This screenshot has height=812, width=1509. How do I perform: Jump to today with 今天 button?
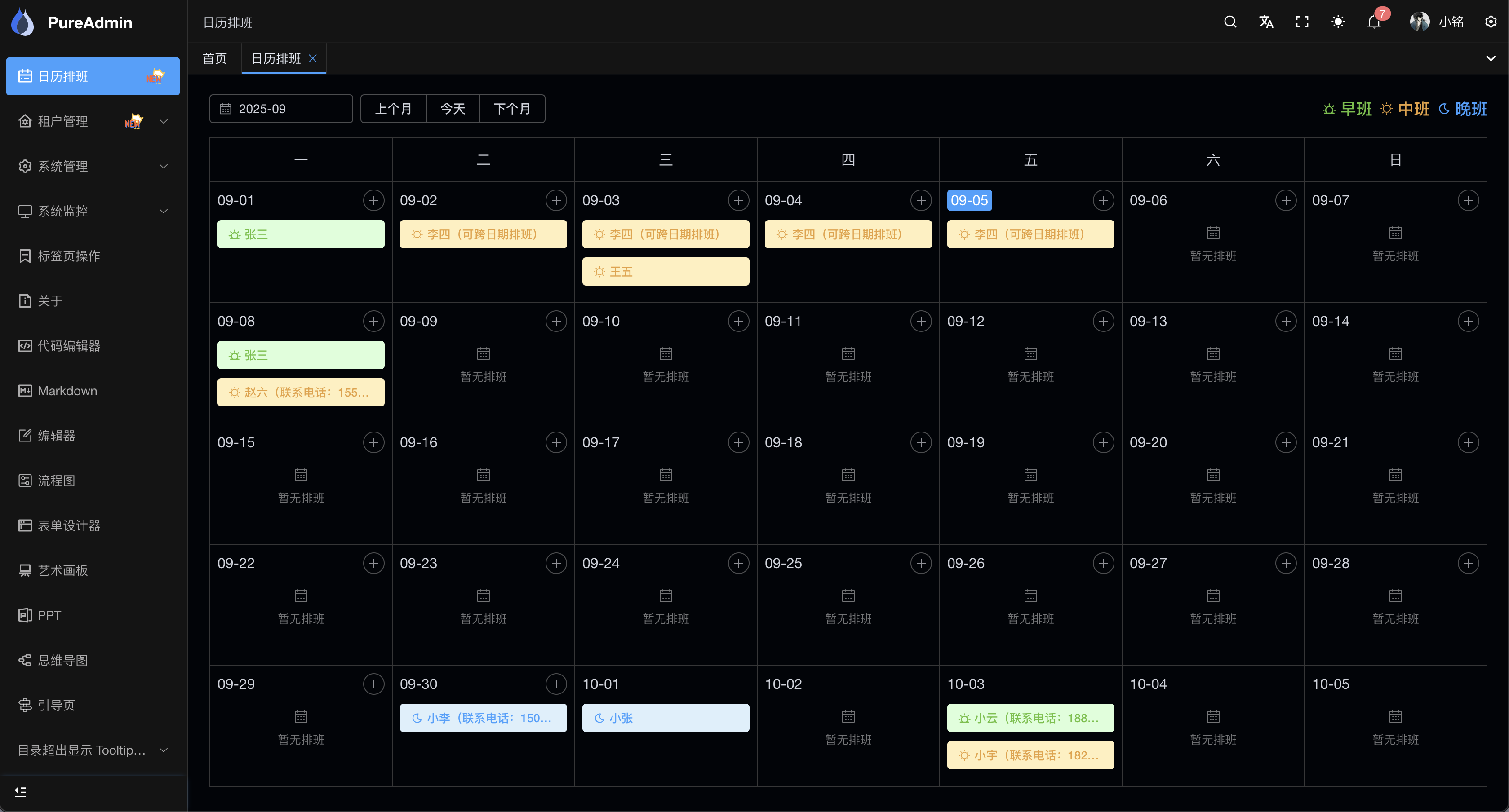coord(452,108)
